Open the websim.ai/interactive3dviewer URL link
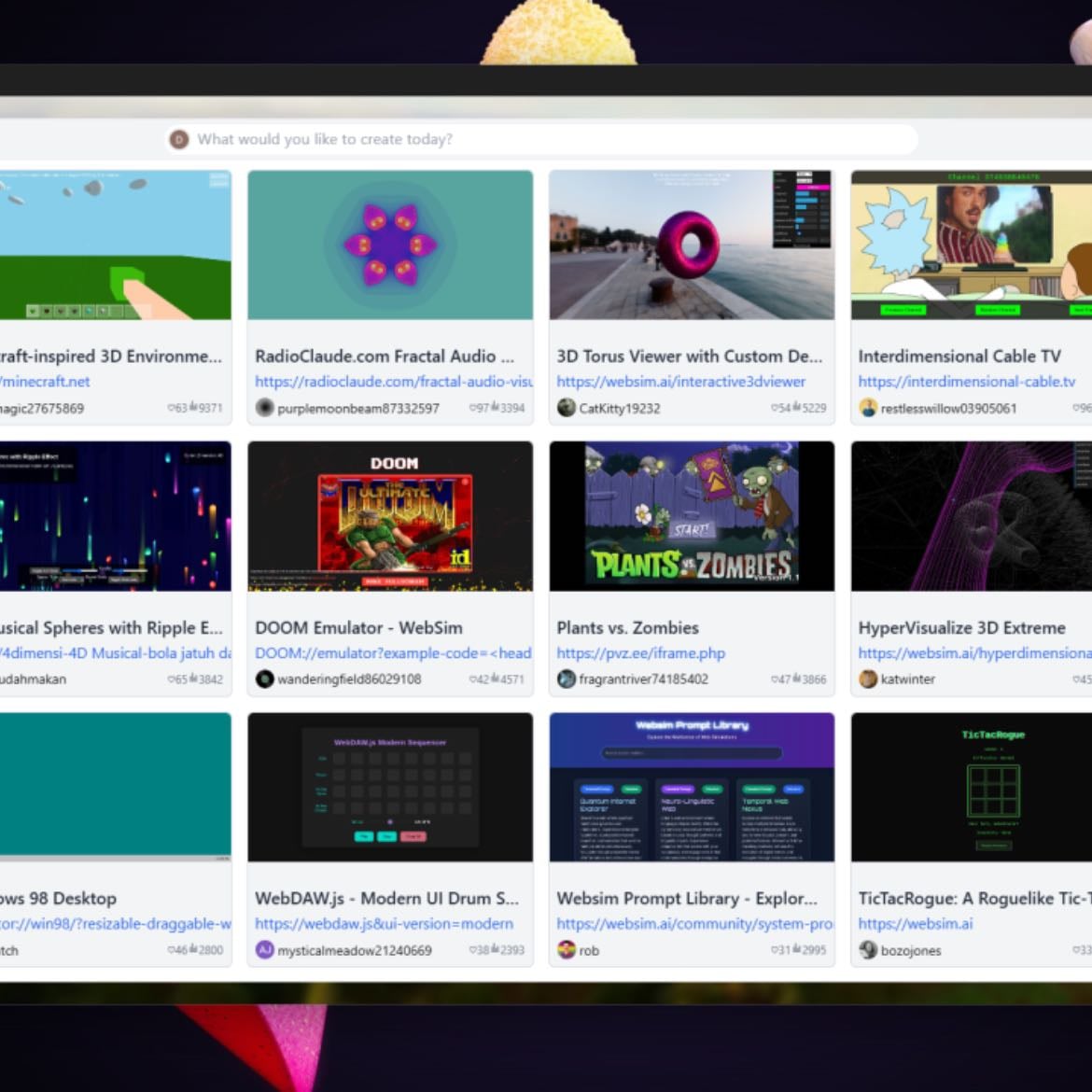Viewport: 1092px width, 1092px height. (x=681, y=382)
